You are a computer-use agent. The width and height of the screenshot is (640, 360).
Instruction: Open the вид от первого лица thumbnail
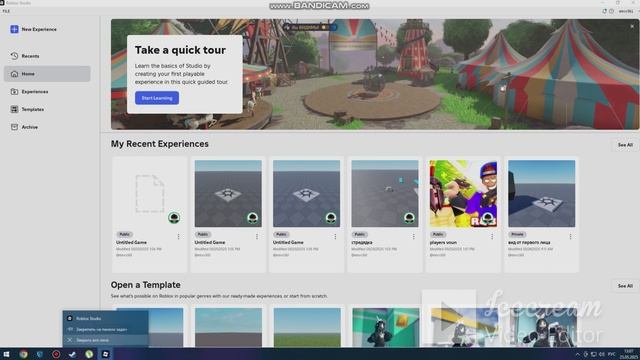pos(542,193)
